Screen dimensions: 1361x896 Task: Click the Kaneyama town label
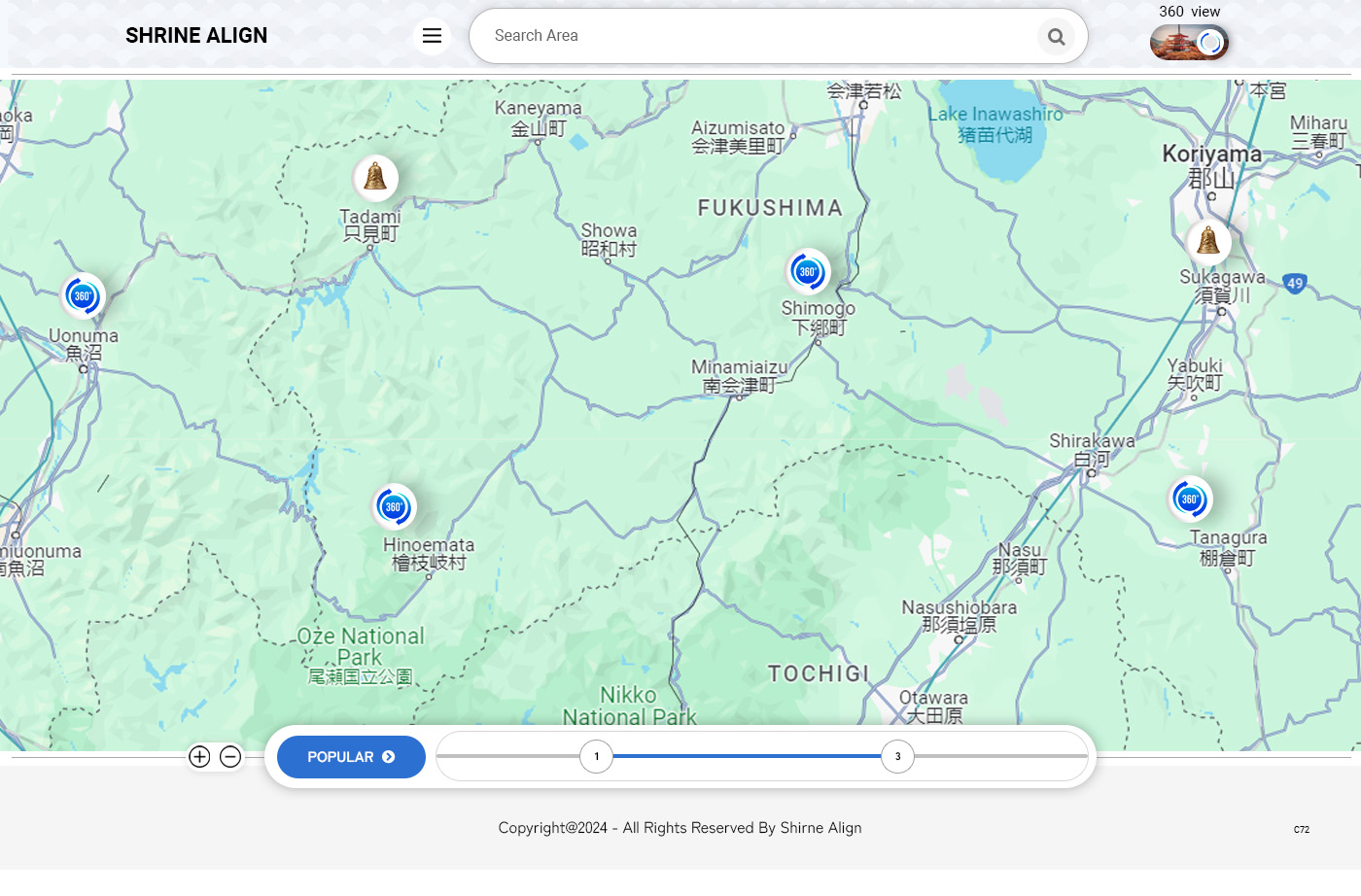(x=538, y=119)
